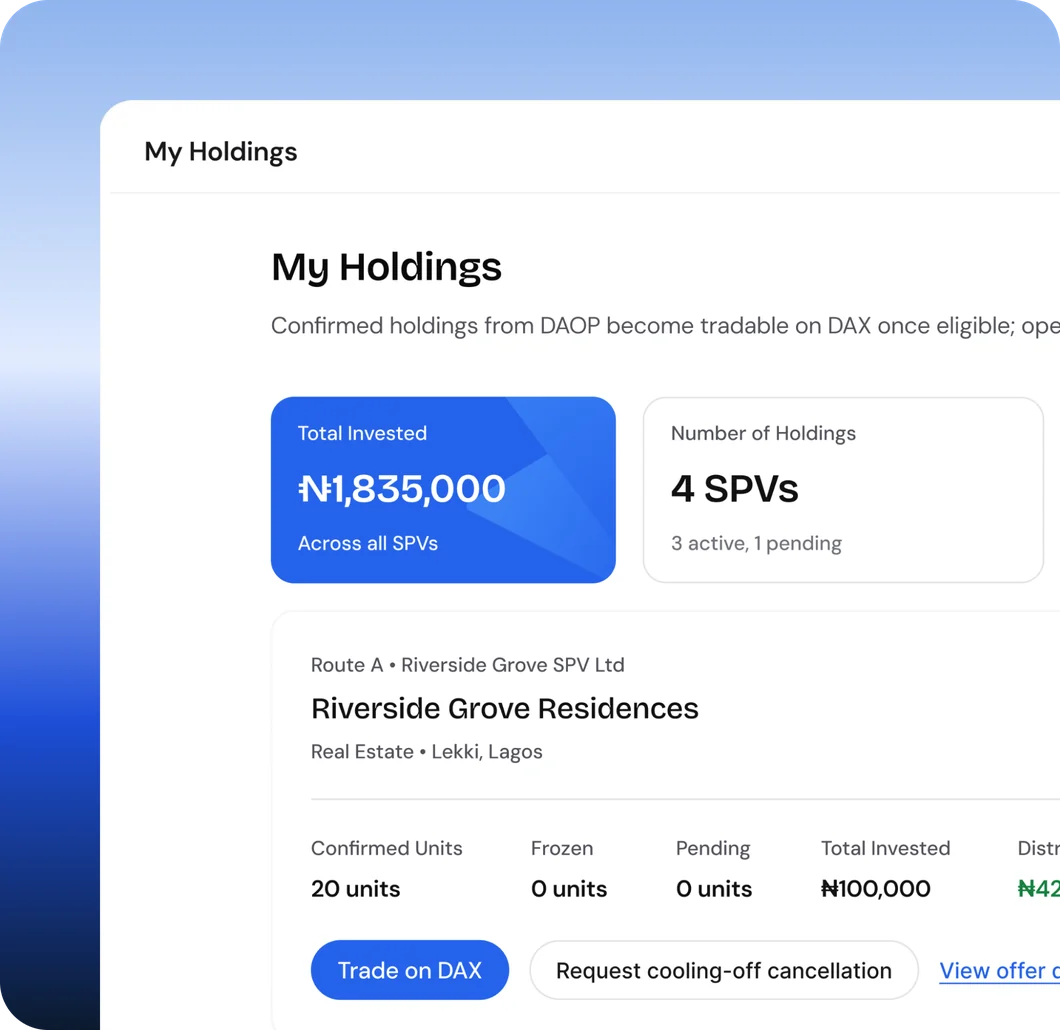This screenshot has height=1030, width=1060.
Task: Click the '0 units' value under Pending
Action: [x=714, y=888]
